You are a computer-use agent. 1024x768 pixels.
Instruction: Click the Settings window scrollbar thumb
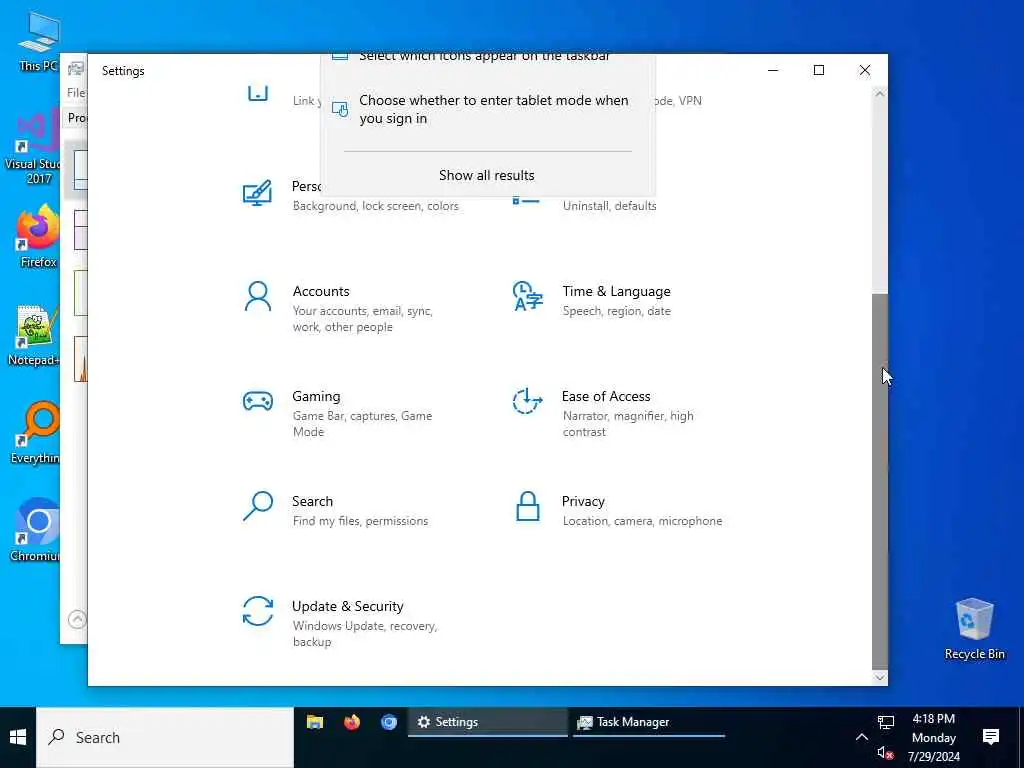[x=880, y=481]
